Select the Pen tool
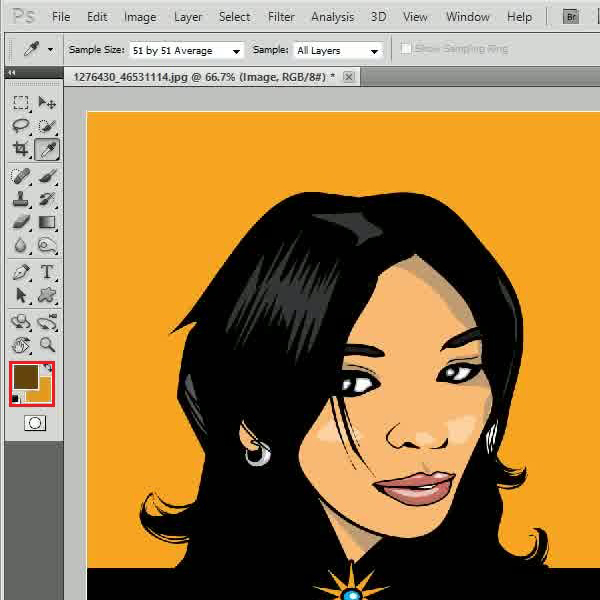Screen dimensions: 600x600 point(21,272)
